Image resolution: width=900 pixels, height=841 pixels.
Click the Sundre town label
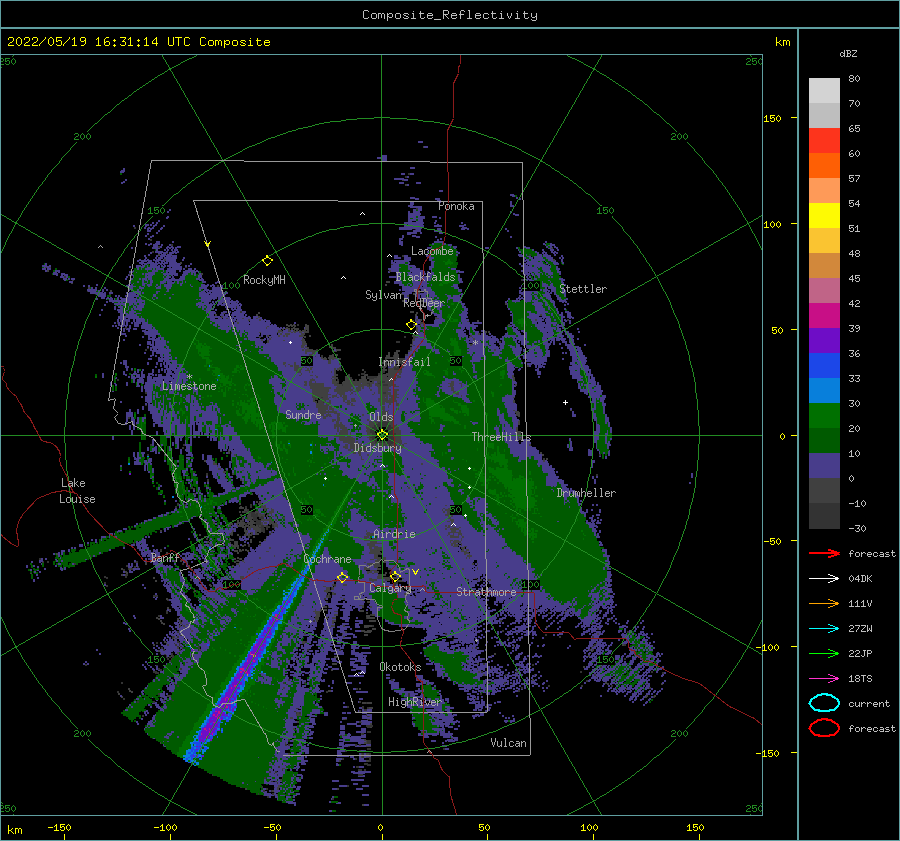[303, 414]
